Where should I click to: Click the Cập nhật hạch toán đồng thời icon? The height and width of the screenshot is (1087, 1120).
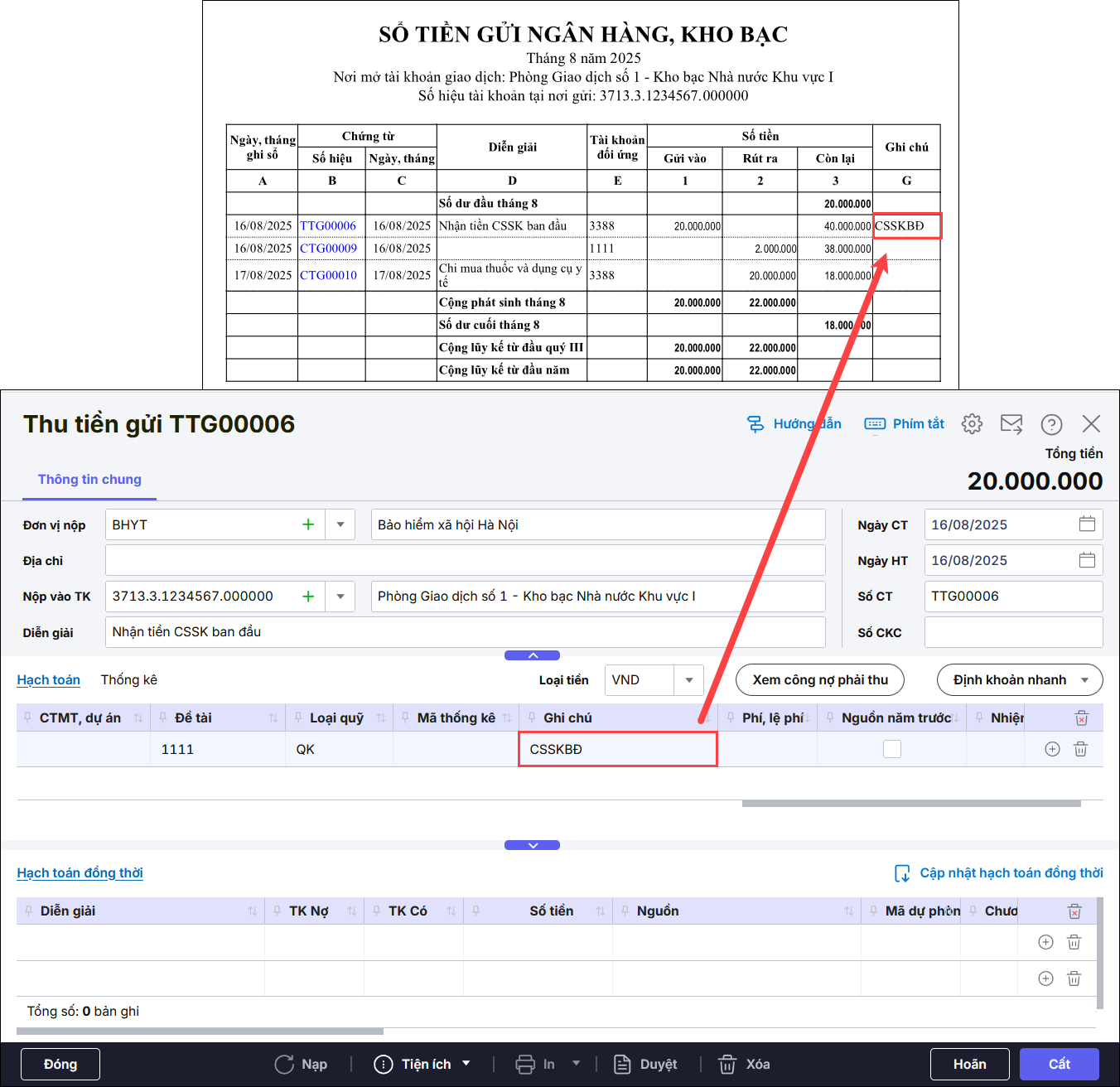902,873
